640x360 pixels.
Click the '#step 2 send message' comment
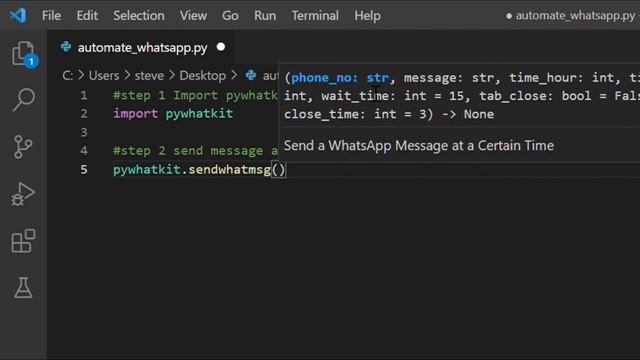click(x=196, y=151)
